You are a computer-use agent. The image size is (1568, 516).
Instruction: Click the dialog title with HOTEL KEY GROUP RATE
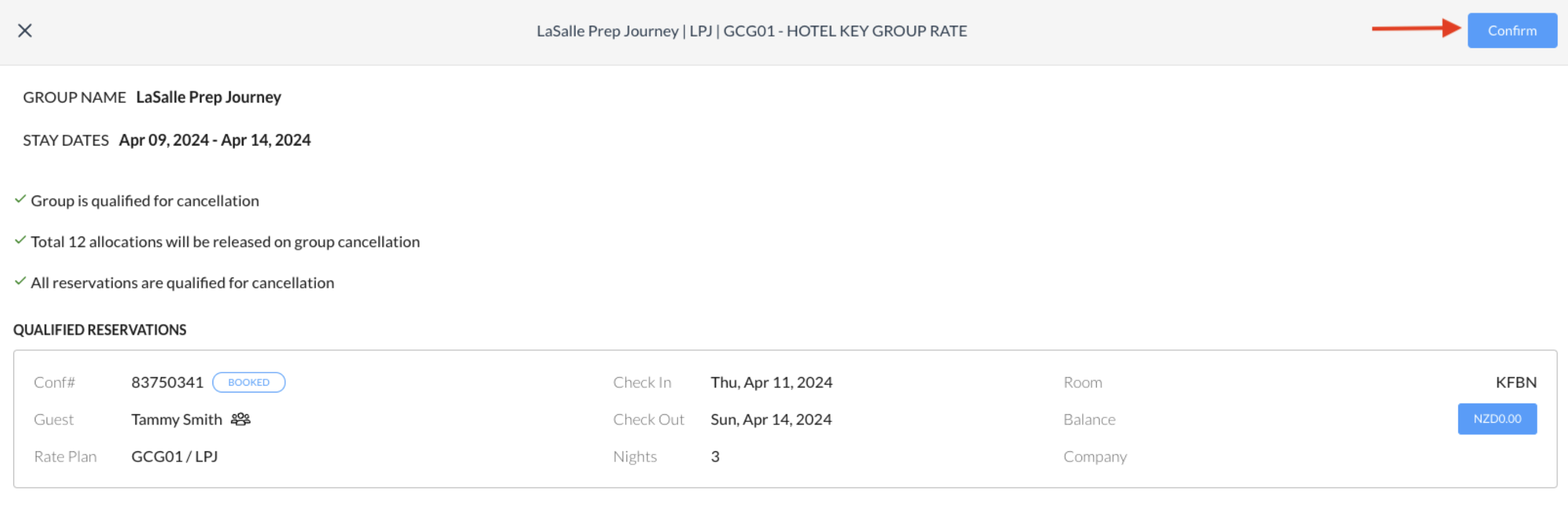coord(751,31)
